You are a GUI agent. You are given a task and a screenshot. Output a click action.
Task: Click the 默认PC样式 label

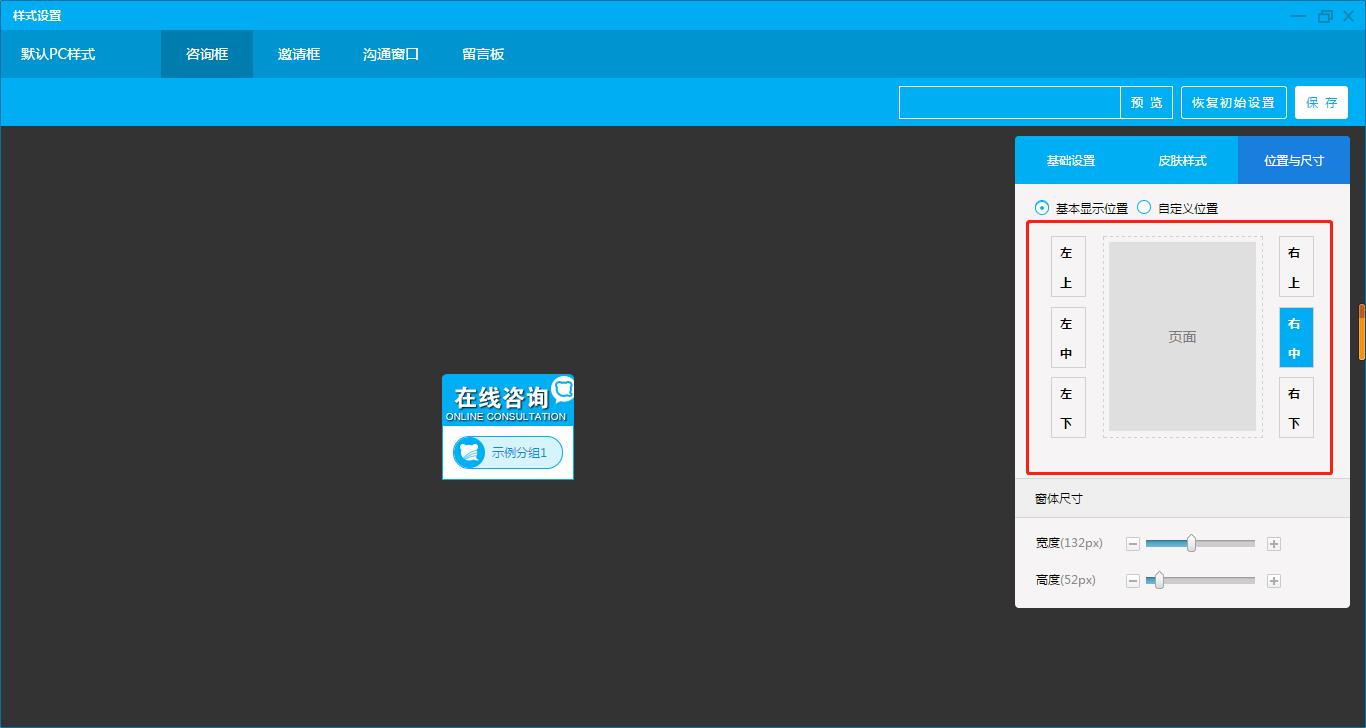(x=58, y=54)
